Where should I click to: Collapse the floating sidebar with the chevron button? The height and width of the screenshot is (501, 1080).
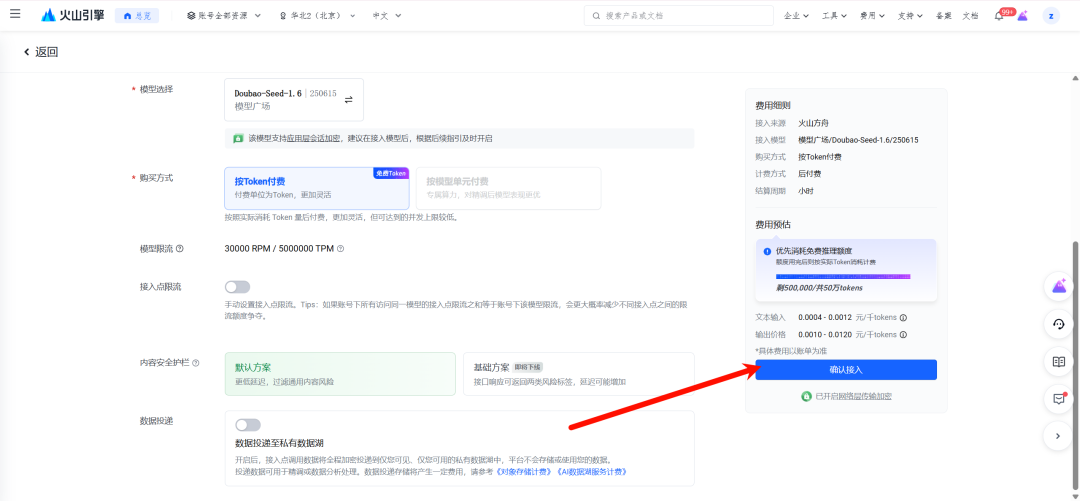[1059, 436]
